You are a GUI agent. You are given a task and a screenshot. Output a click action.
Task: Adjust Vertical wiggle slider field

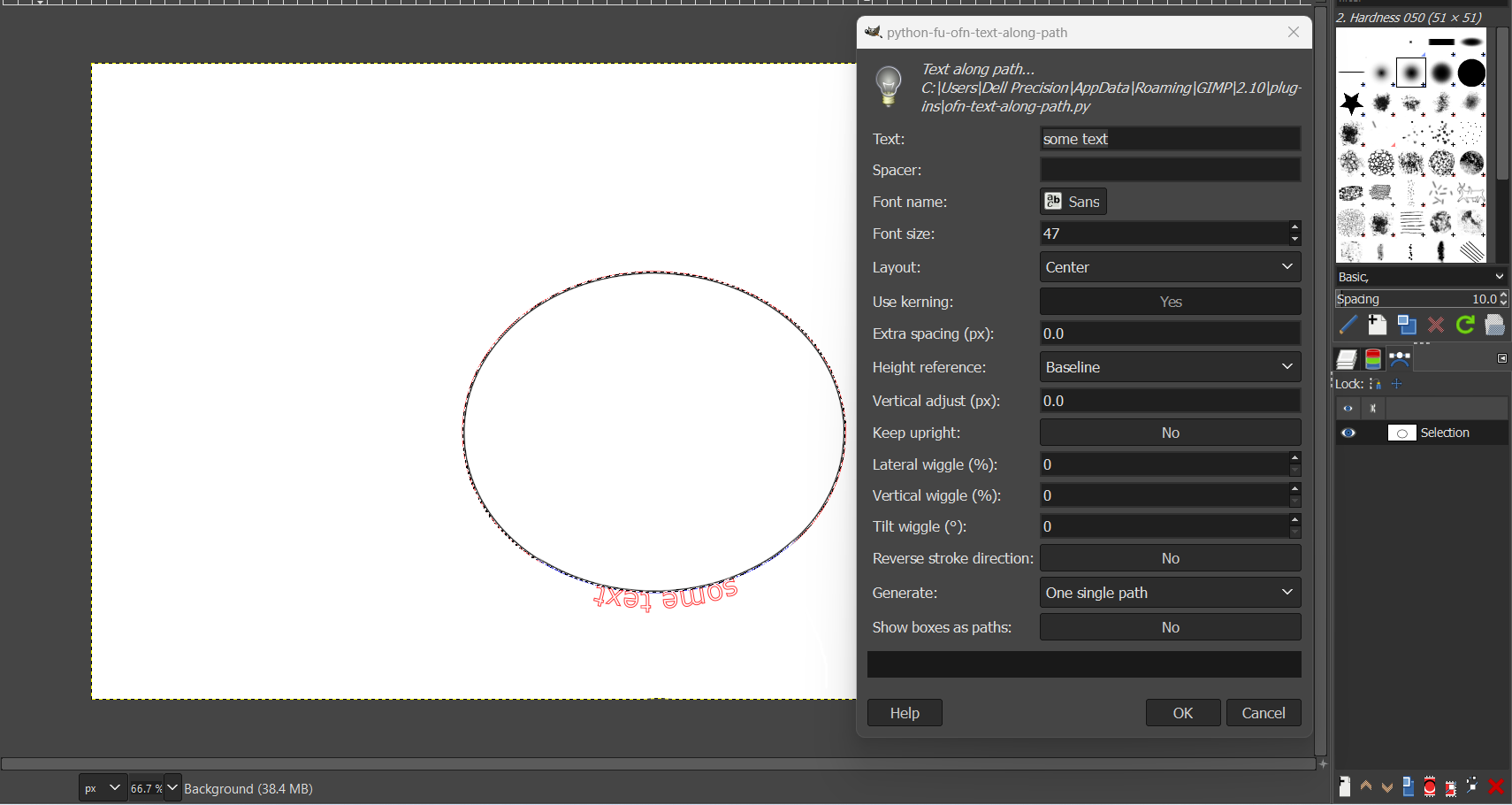(1164, 495)
